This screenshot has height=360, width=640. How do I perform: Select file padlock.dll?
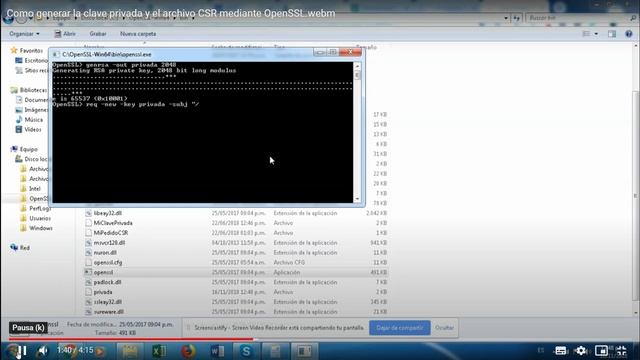click(107, 282)
